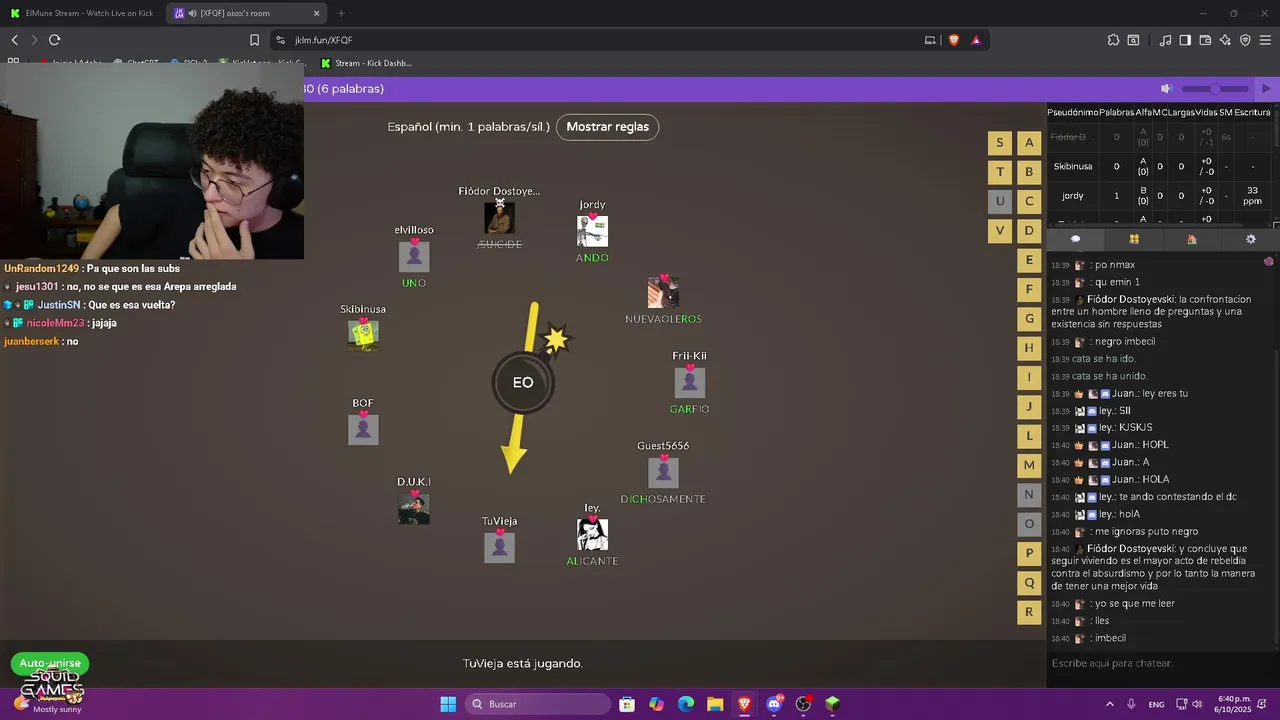
Task: Open Brave Wallet icon
Action: pyautogui.click(x=1205, y=40)
